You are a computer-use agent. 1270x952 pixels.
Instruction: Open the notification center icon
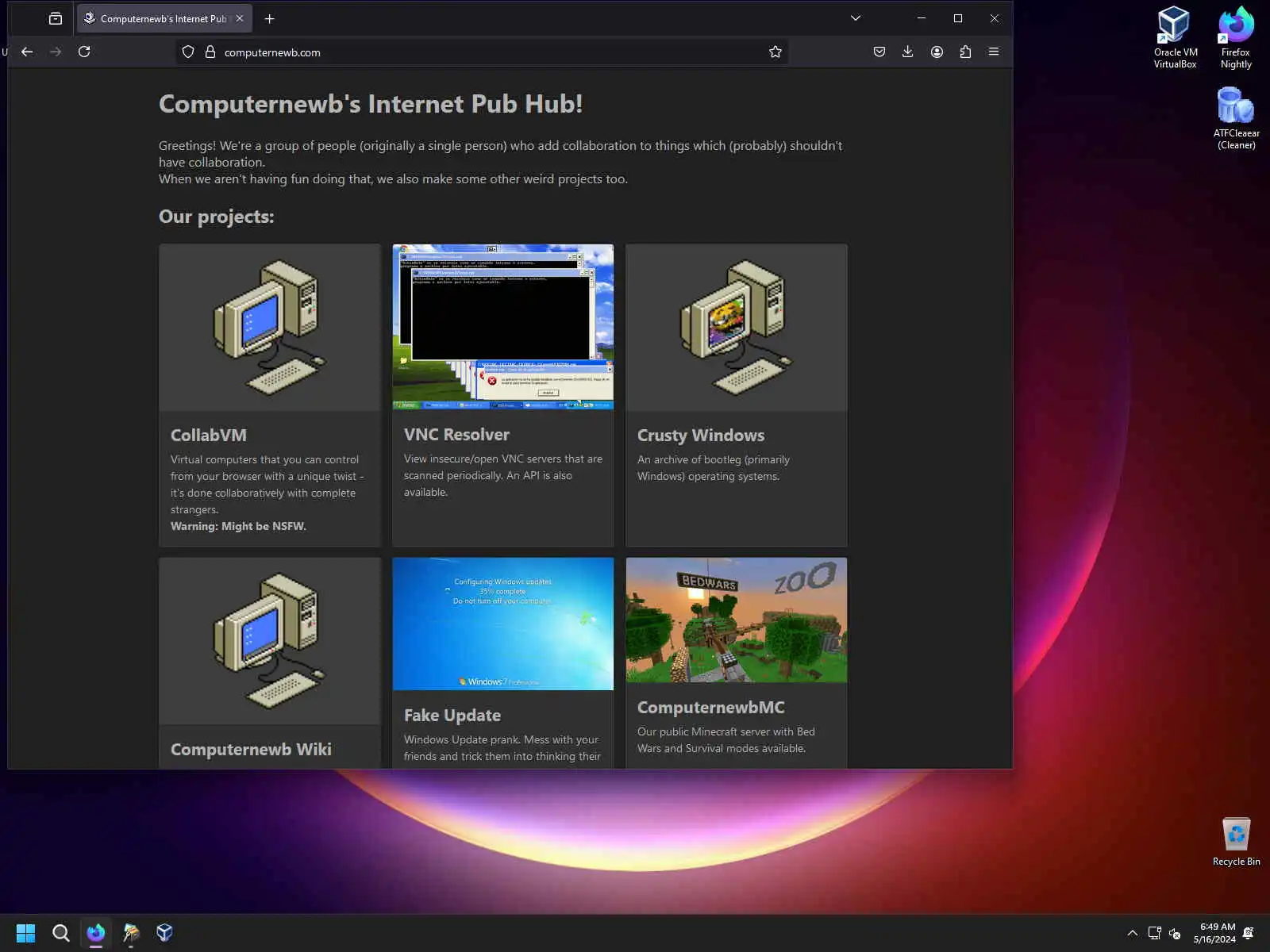1249,933
